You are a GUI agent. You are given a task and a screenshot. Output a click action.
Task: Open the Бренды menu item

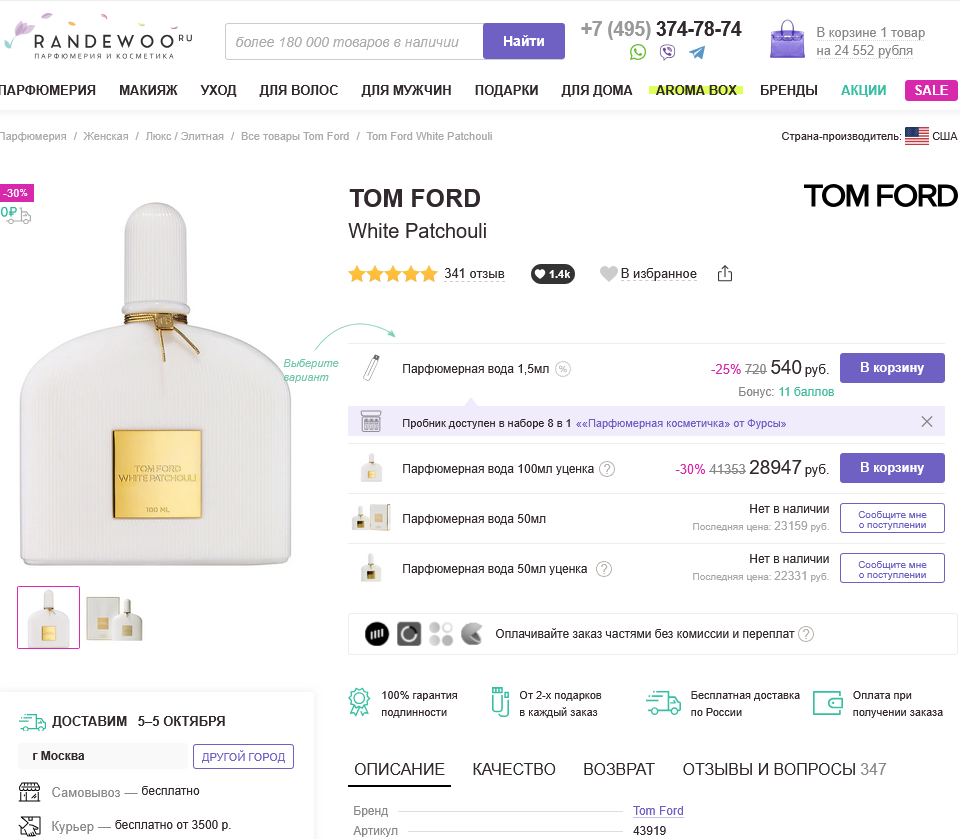789,90
